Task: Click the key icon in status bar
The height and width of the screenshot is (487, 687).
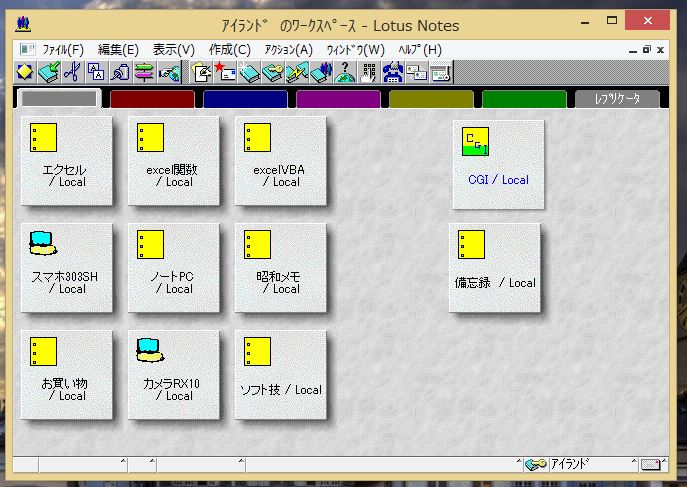Action: tap(535, 464)
